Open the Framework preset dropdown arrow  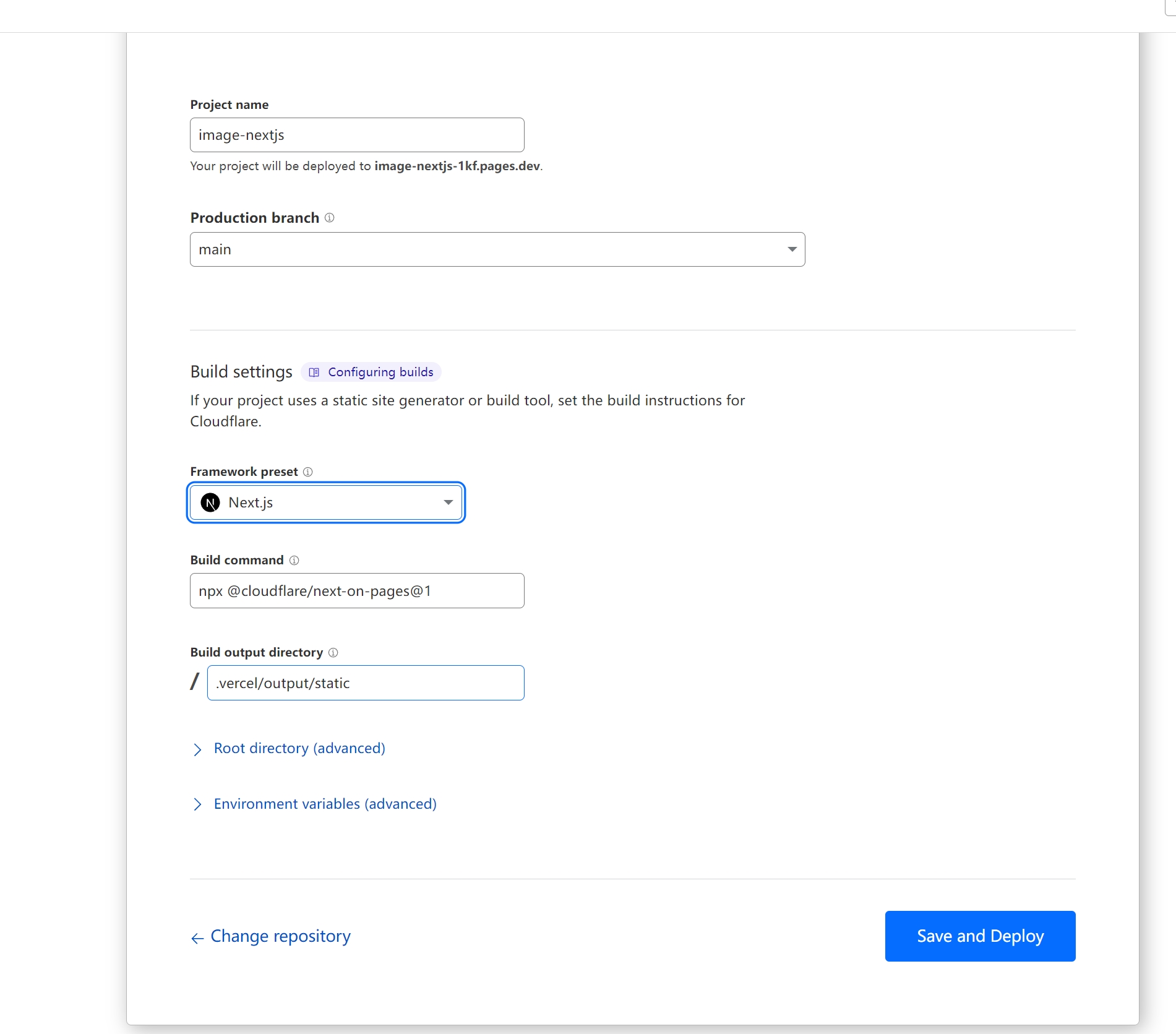click(448, 502)
